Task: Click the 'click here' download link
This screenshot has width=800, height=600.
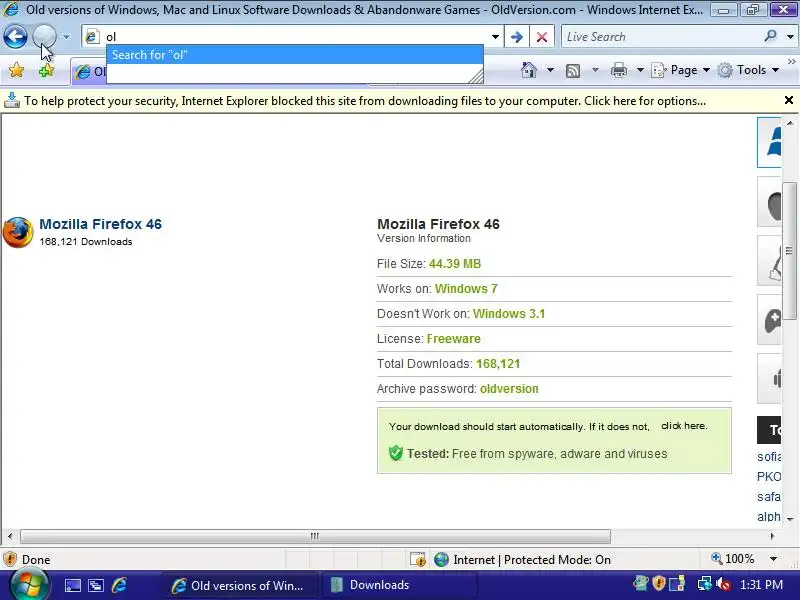Action: (x=684, y=426)
